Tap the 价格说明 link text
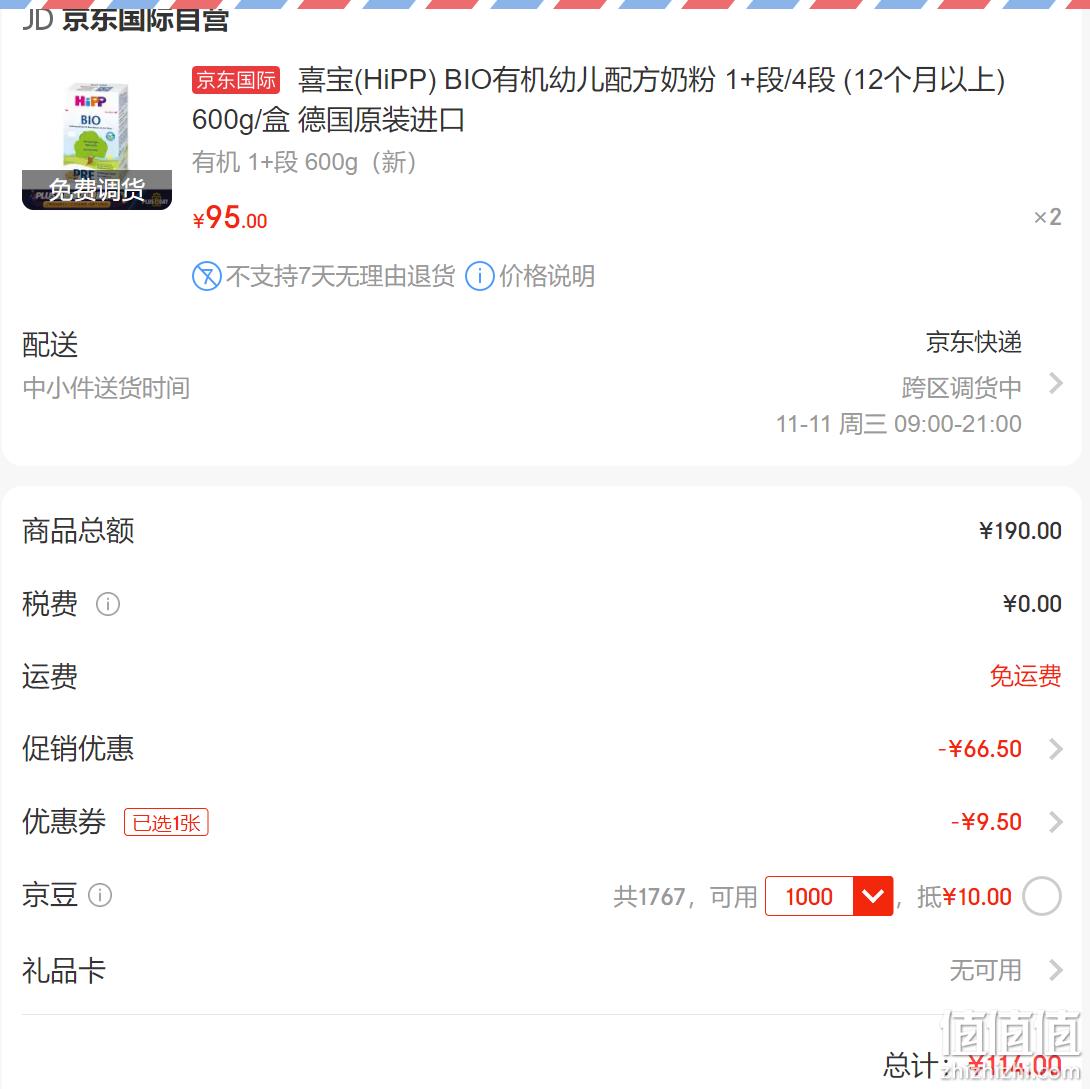 click(x=547, y=277)
